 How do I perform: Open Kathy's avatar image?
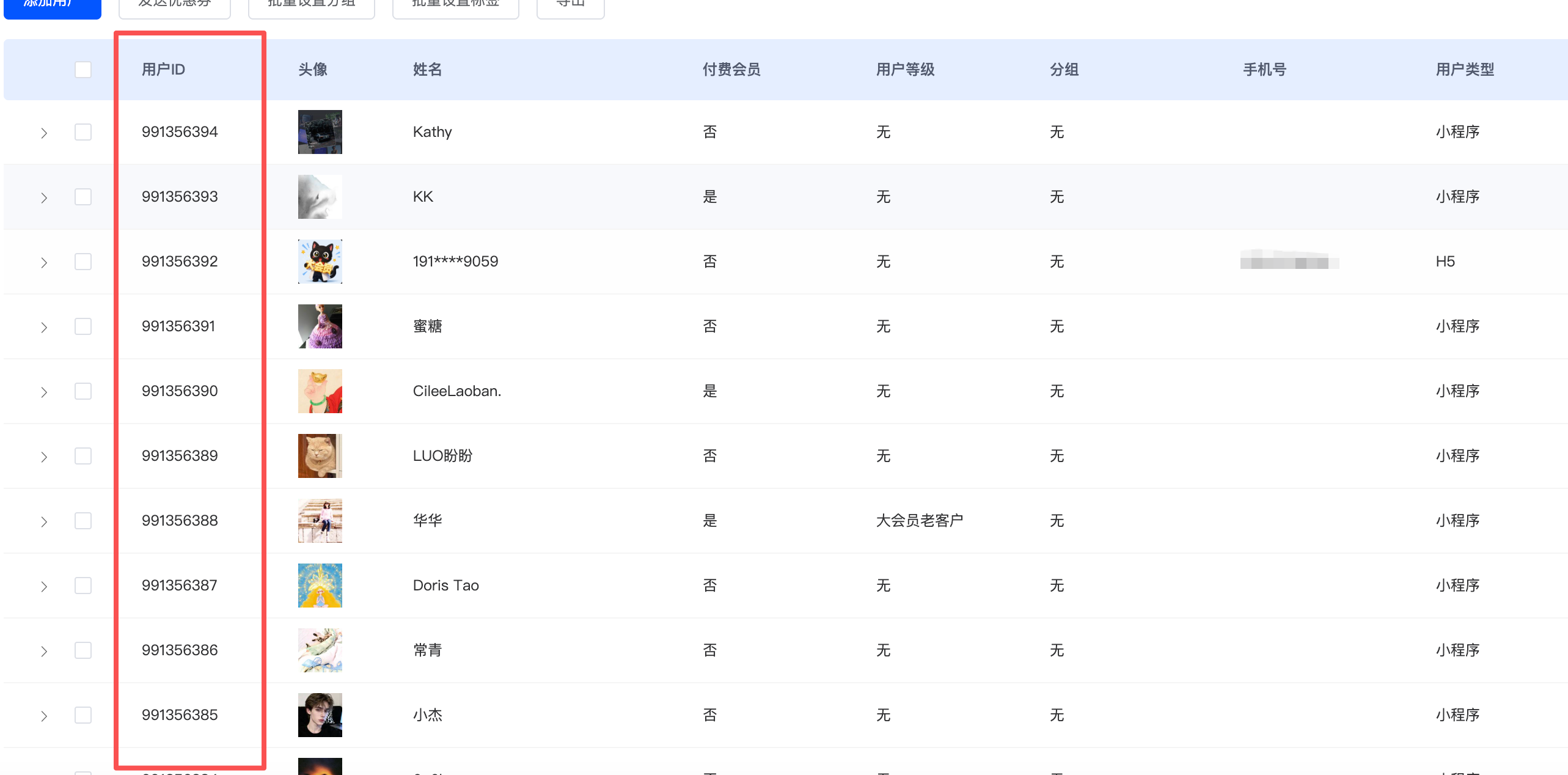(320, 132)
